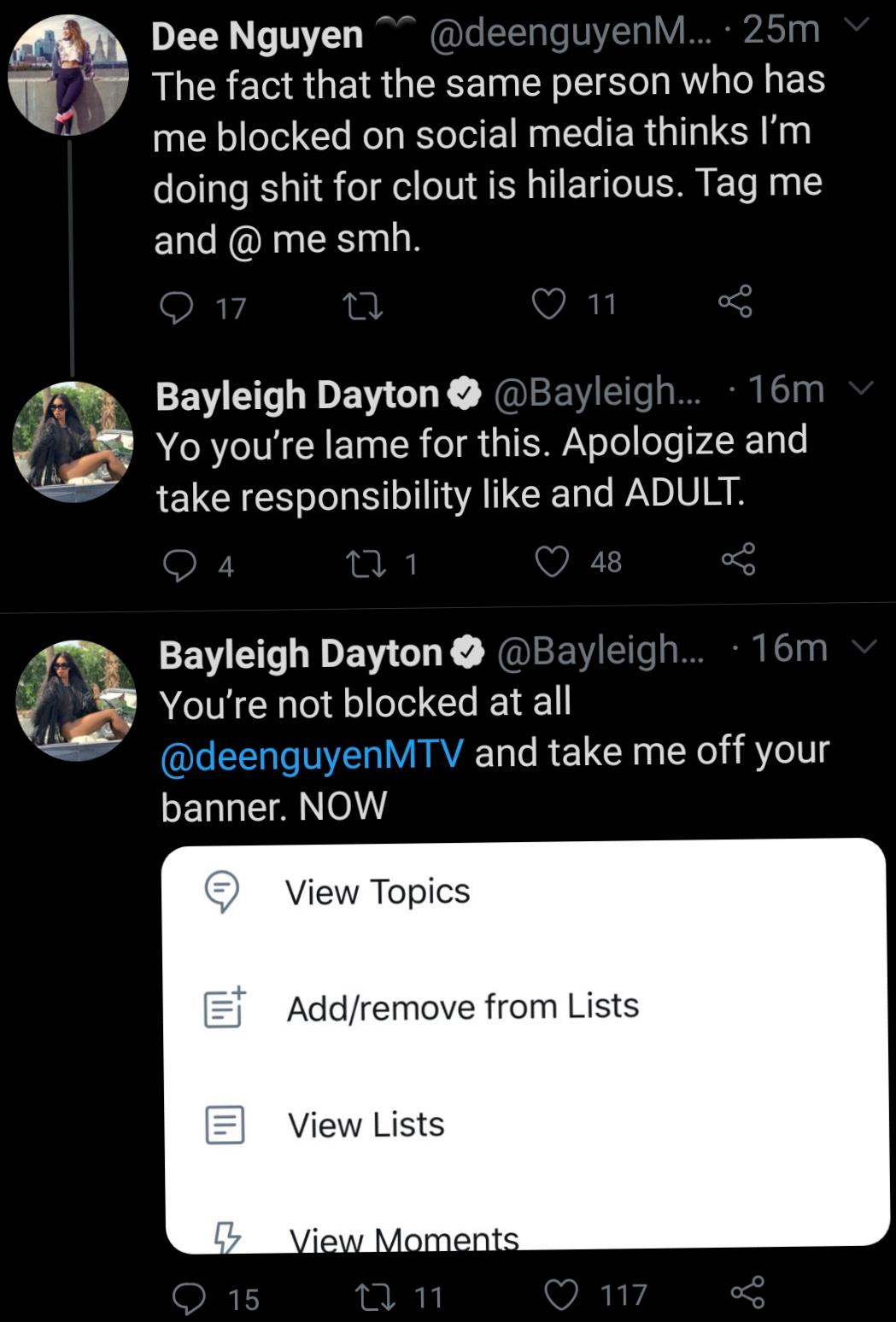896x1322 pixels.
Task: Share the bottom tweet with 117 likes
Action: [748, 1292]
